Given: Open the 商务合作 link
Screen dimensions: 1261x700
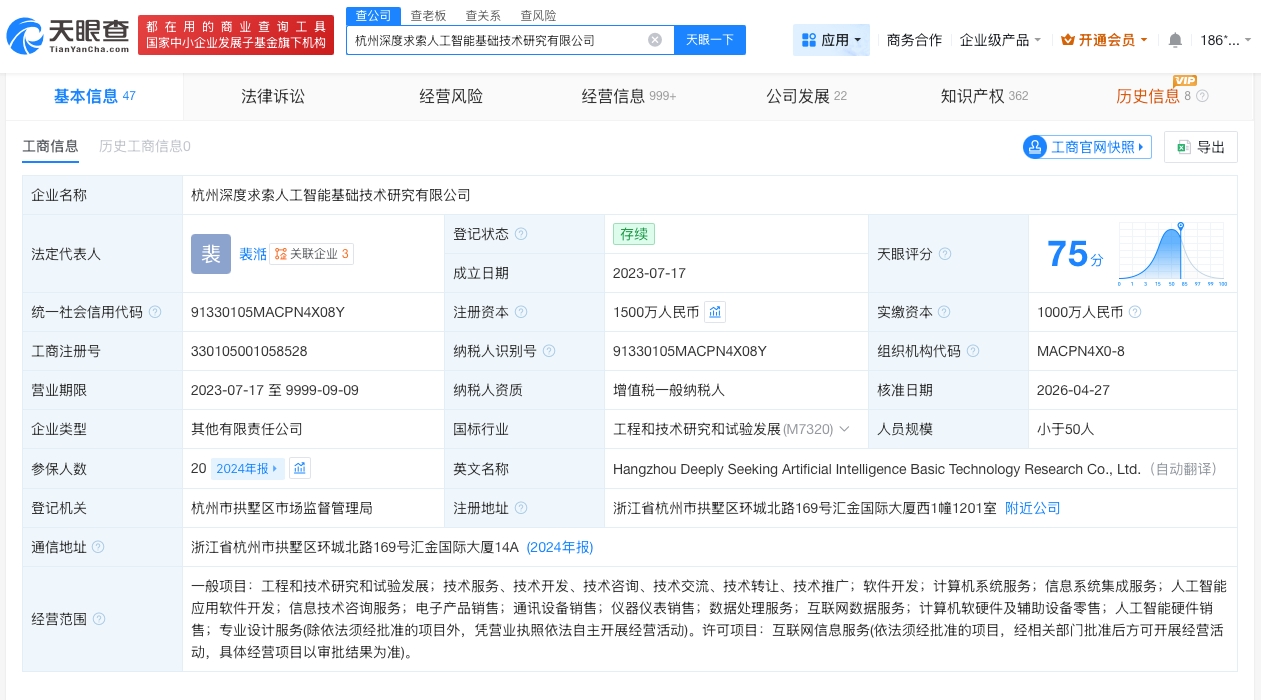Looking at the screenshot, I should click(914, 40).
